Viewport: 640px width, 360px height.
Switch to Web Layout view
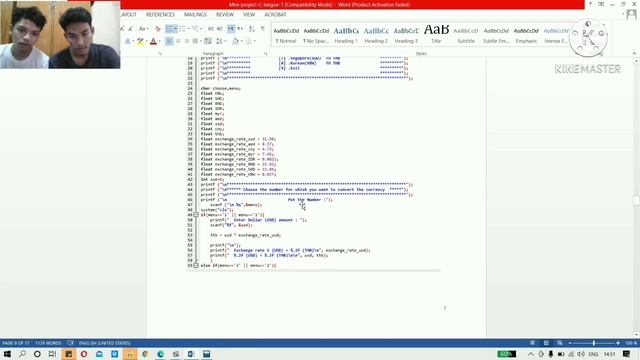coord(560,343)
